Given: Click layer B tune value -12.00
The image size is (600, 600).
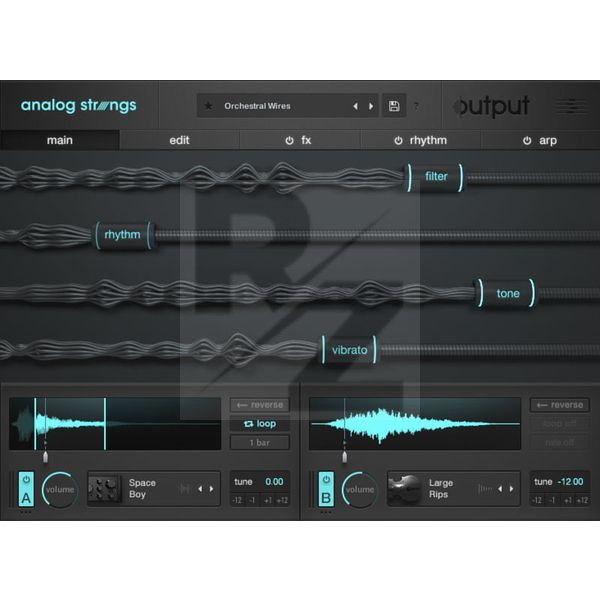Looking at the screenshot, I should pyautogui.click(x=571, y=482).
